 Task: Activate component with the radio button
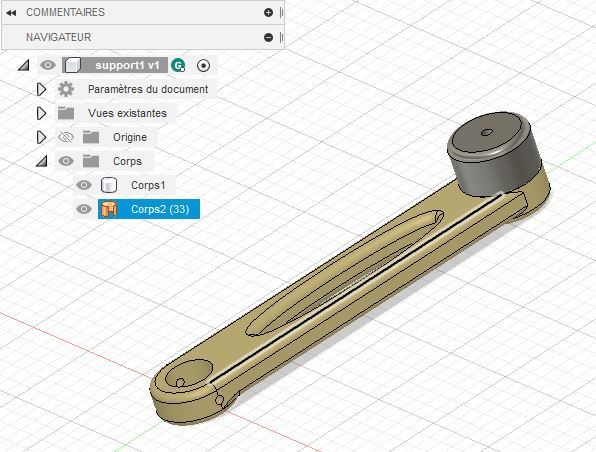[203, 65]
